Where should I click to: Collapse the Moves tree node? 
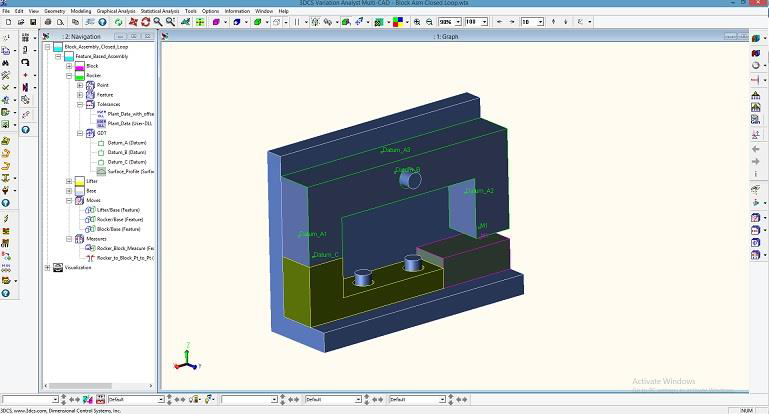(x=69, y=200)
